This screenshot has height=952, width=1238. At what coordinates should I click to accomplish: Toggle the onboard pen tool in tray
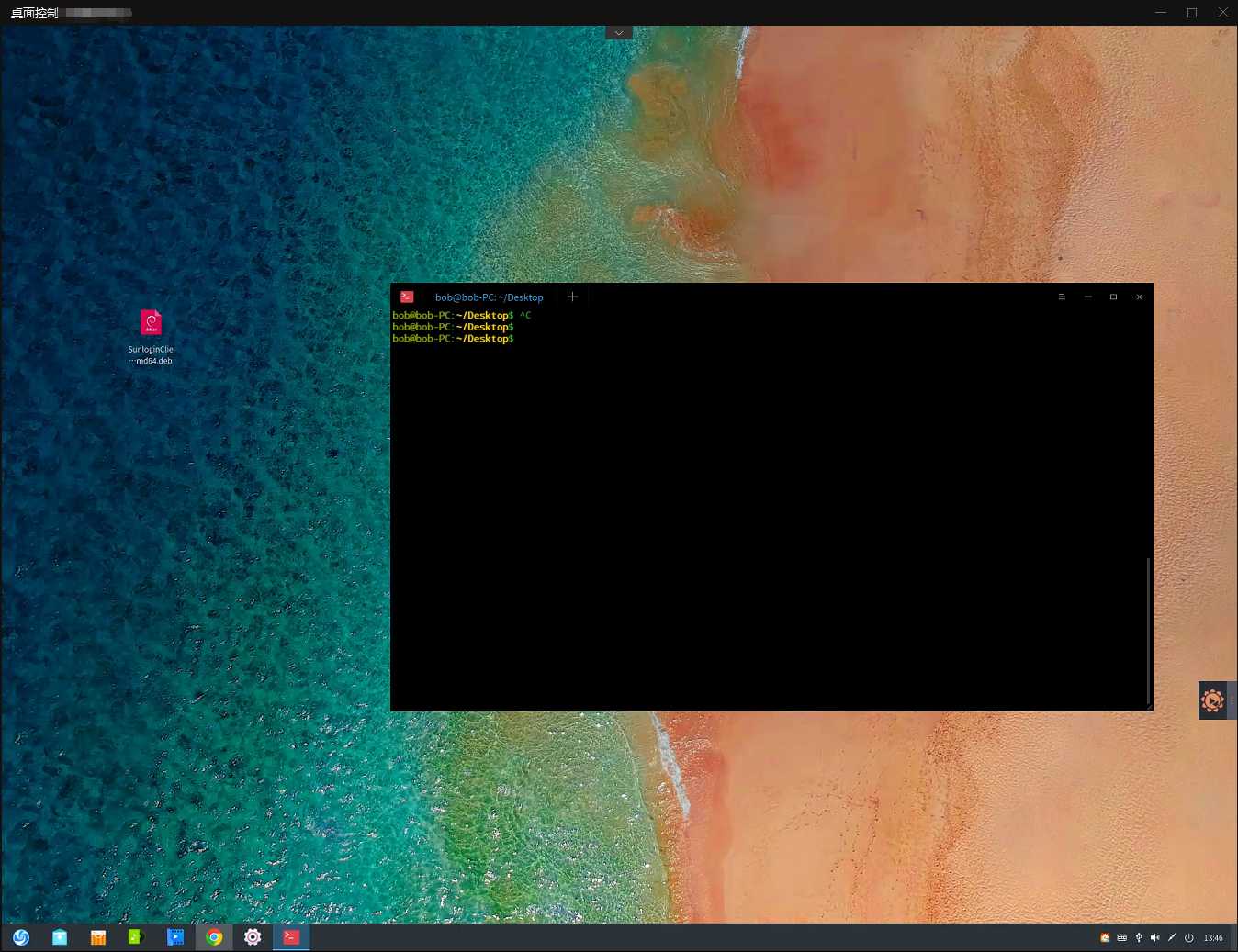pos(1172,937)
